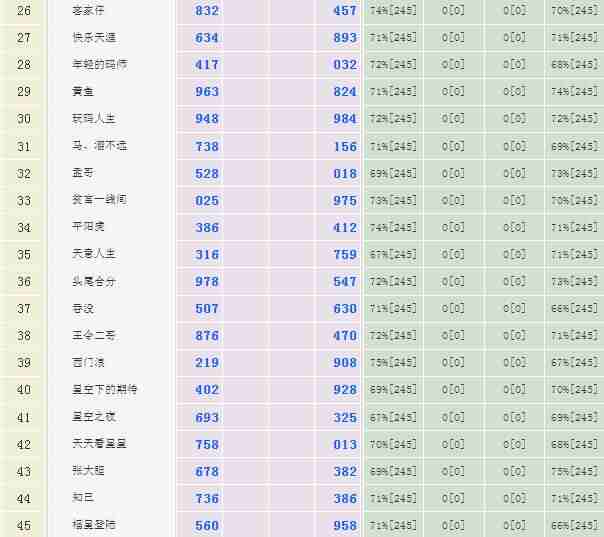Click the name link in row 26
Screen dimensions: 604x537
pyautogui.click(x=89, y=10)
